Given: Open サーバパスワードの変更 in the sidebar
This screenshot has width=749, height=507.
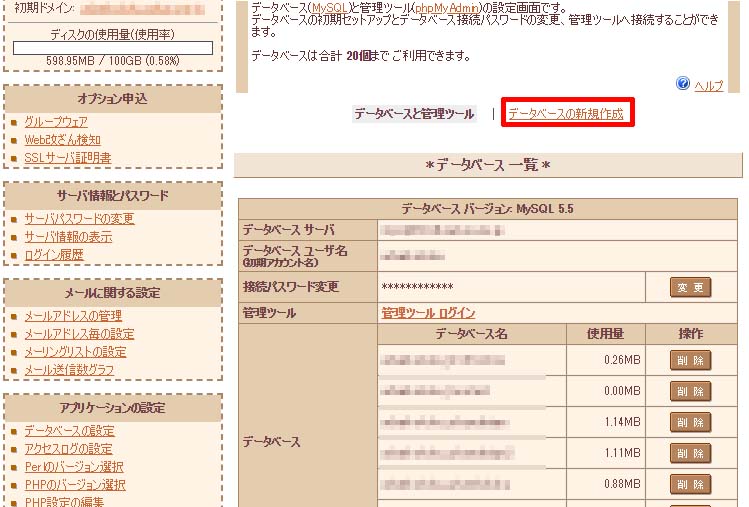Looking at the screenshot, I should pos(79,219).
